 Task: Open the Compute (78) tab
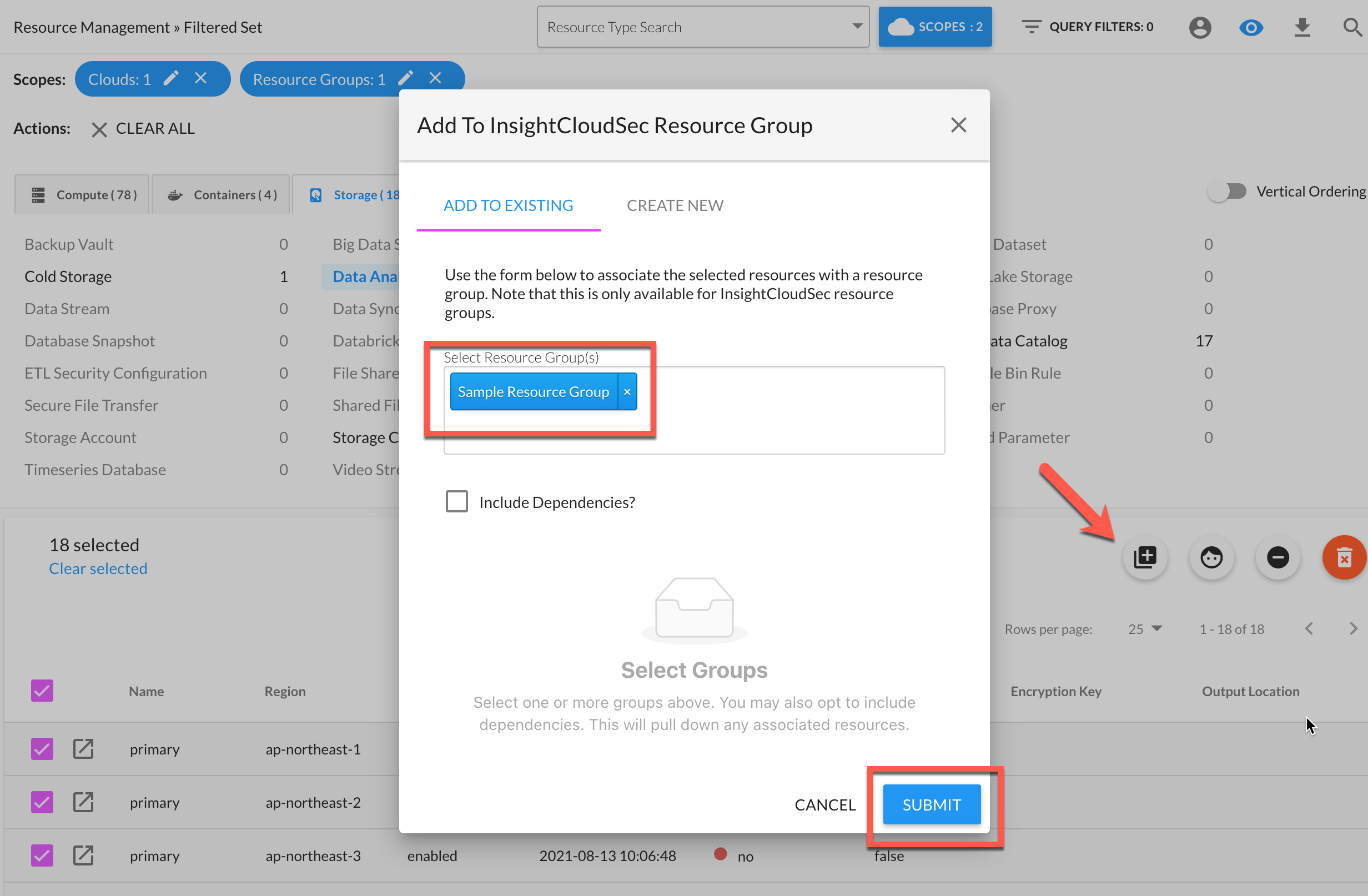click(83, 195)
